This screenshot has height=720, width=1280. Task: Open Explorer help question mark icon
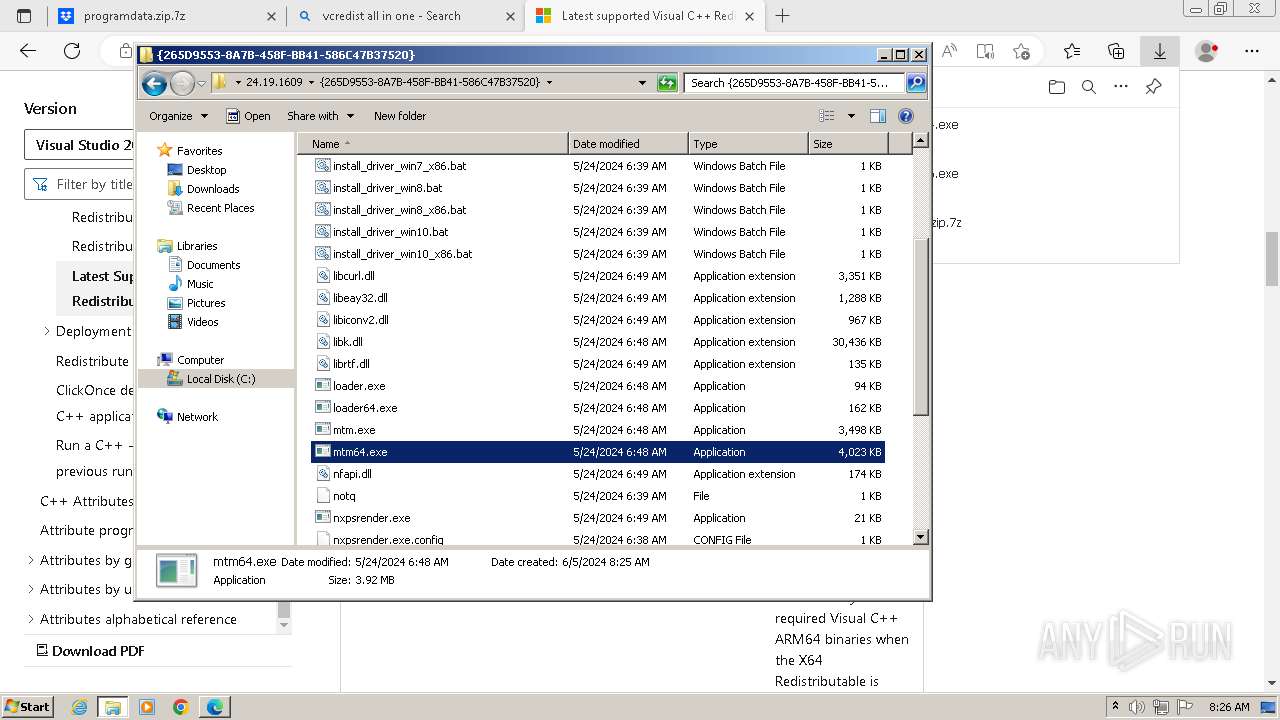tap(906, 116)
